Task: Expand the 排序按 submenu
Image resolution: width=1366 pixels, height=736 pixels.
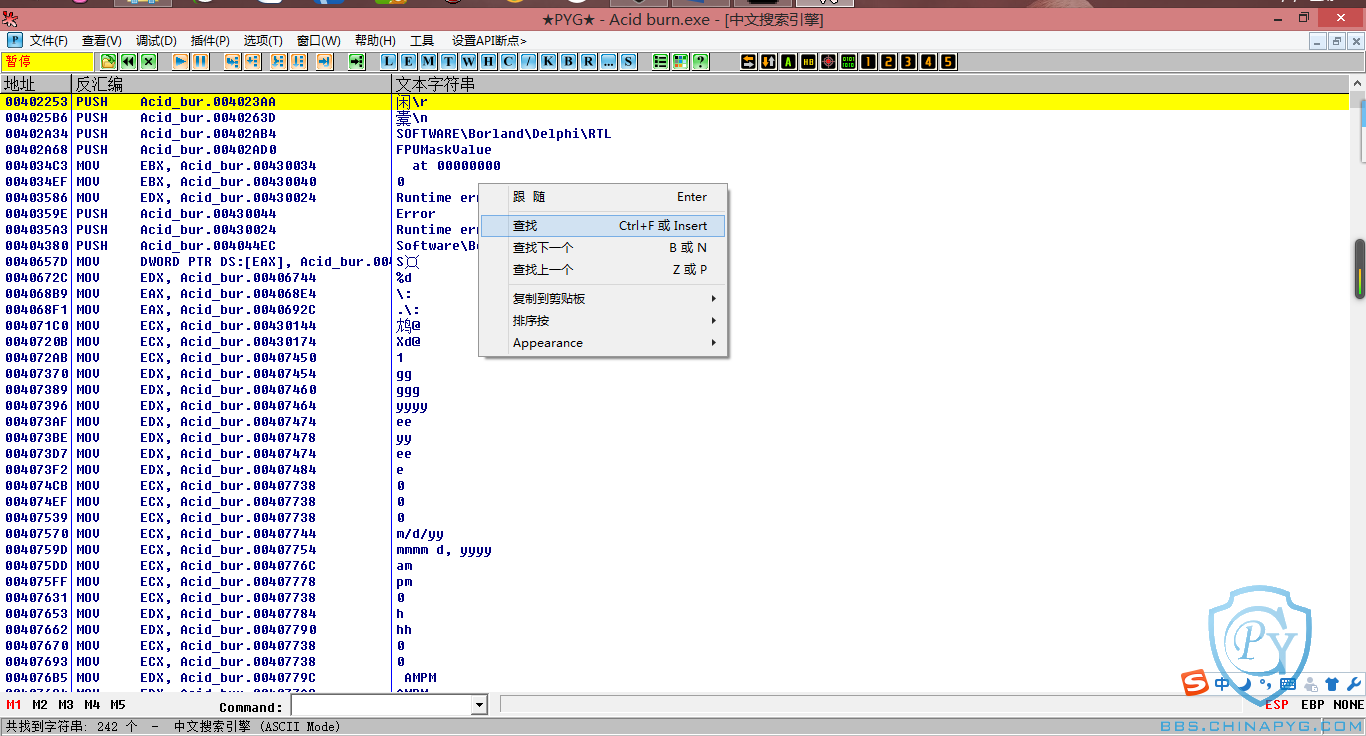Action: (603, 321)
